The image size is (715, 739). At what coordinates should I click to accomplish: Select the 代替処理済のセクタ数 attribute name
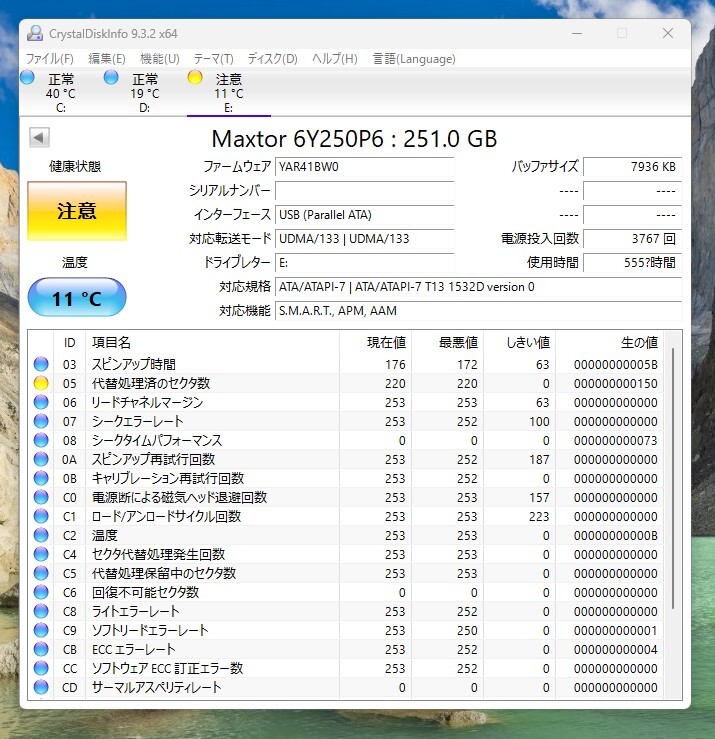coord(151,383)
